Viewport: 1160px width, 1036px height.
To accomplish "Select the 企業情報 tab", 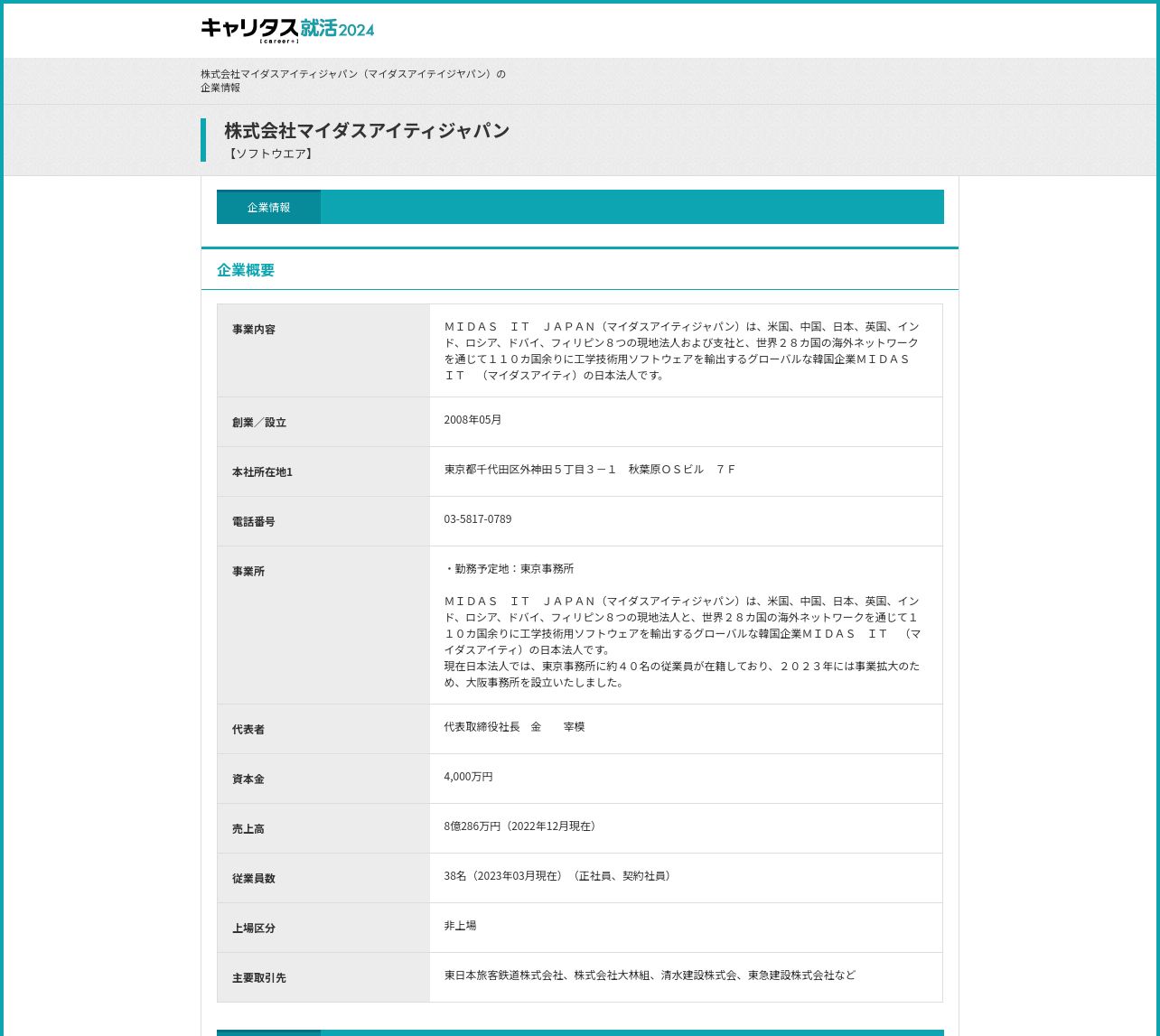I will click(268, 207).
